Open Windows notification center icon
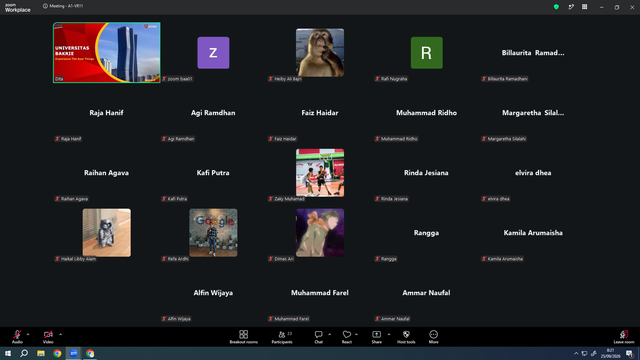The height and width of the screenshot is (360, 640). pyautogui.click(x=630, y=353)
